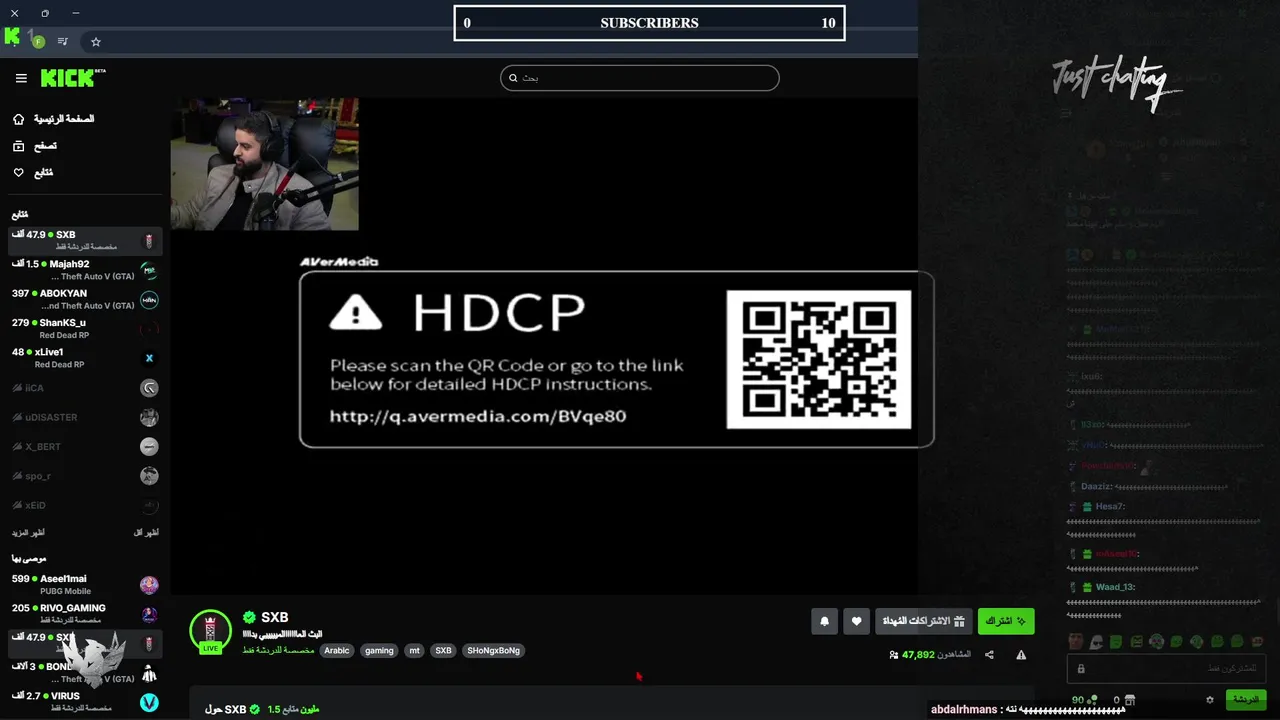Open ABOKYAN channel in sidebar

point(85,300)
